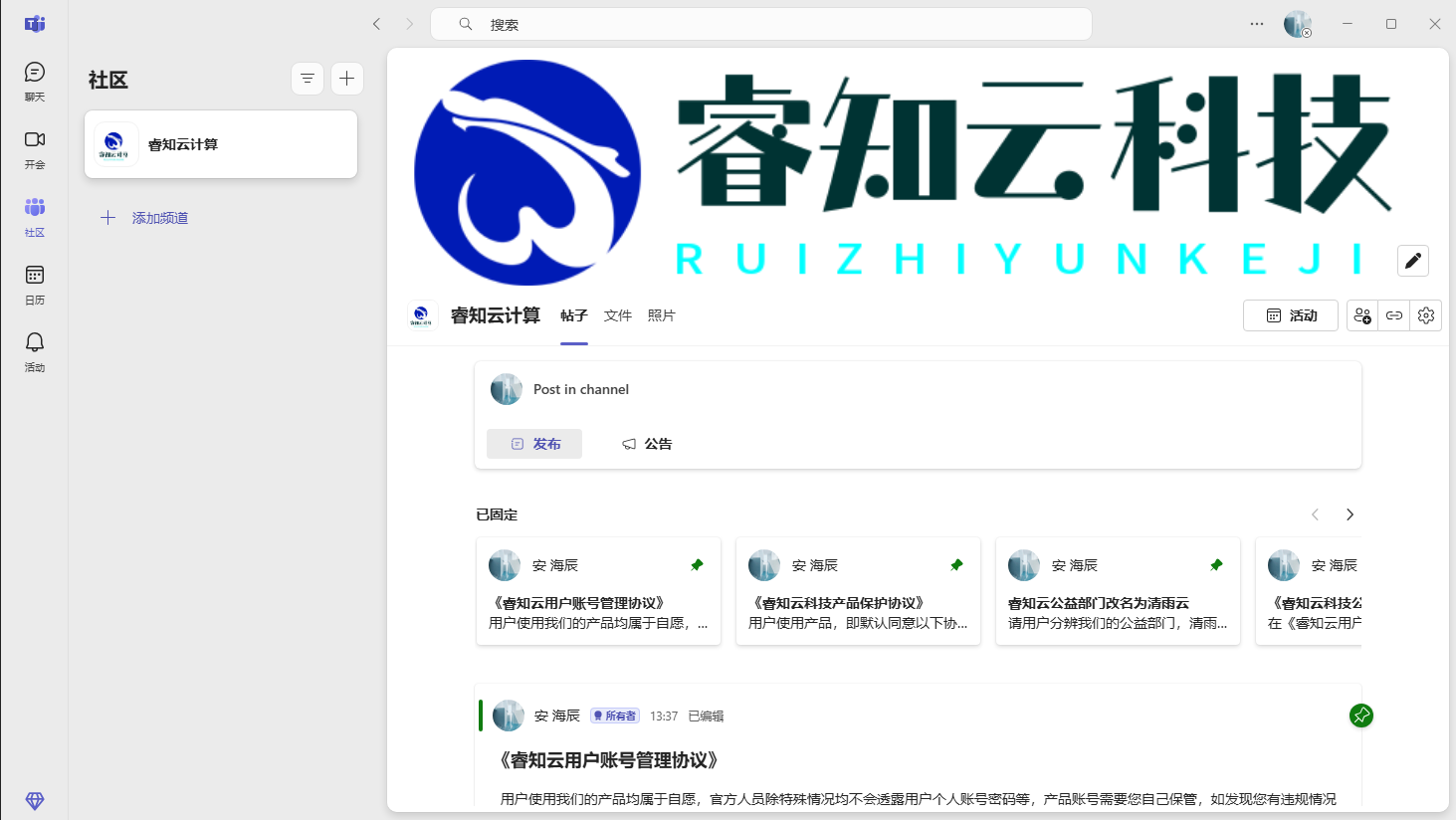Viewport: 1456px width, 820px height.
Task: Open the more options ellipsis
Action: tap(1257, 24)
